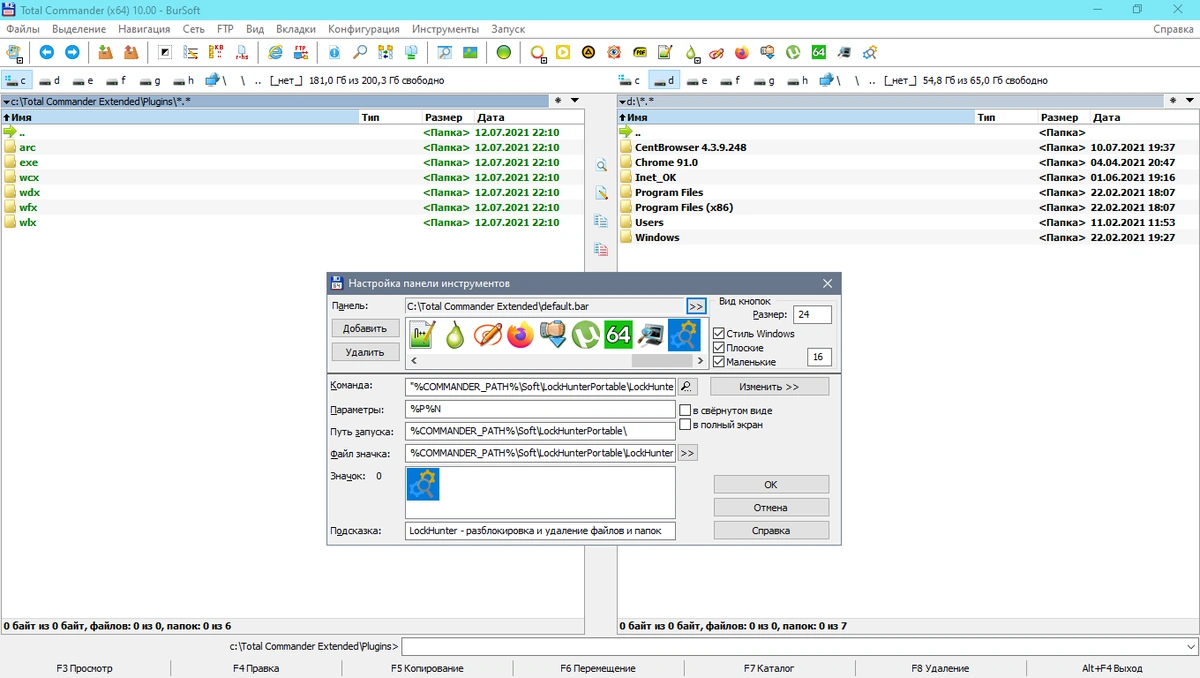1200x678 pixels.
Task: Select the Firefox icon in the dialog button strip
Action: pos(520,335)
